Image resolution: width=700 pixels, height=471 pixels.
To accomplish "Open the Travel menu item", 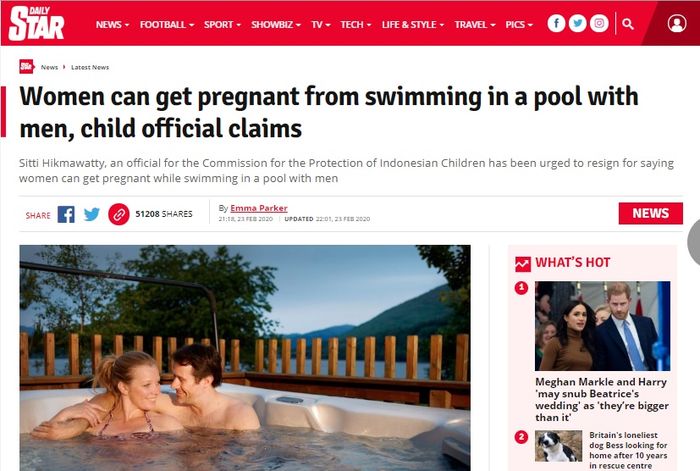I will click(475, 25).
